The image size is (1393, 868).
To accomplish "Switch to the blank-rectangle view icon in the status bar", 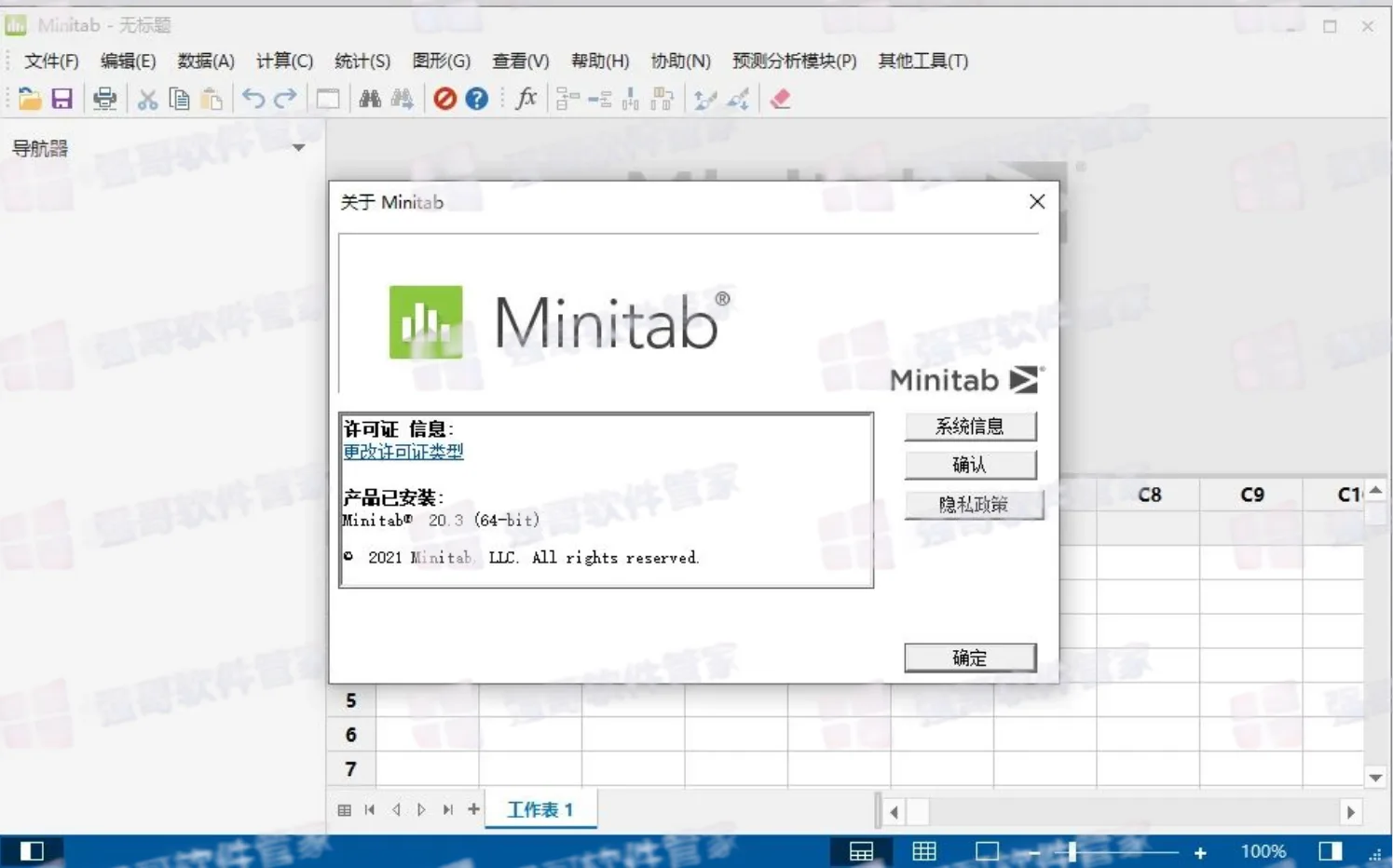I will (x=987, y=851).
